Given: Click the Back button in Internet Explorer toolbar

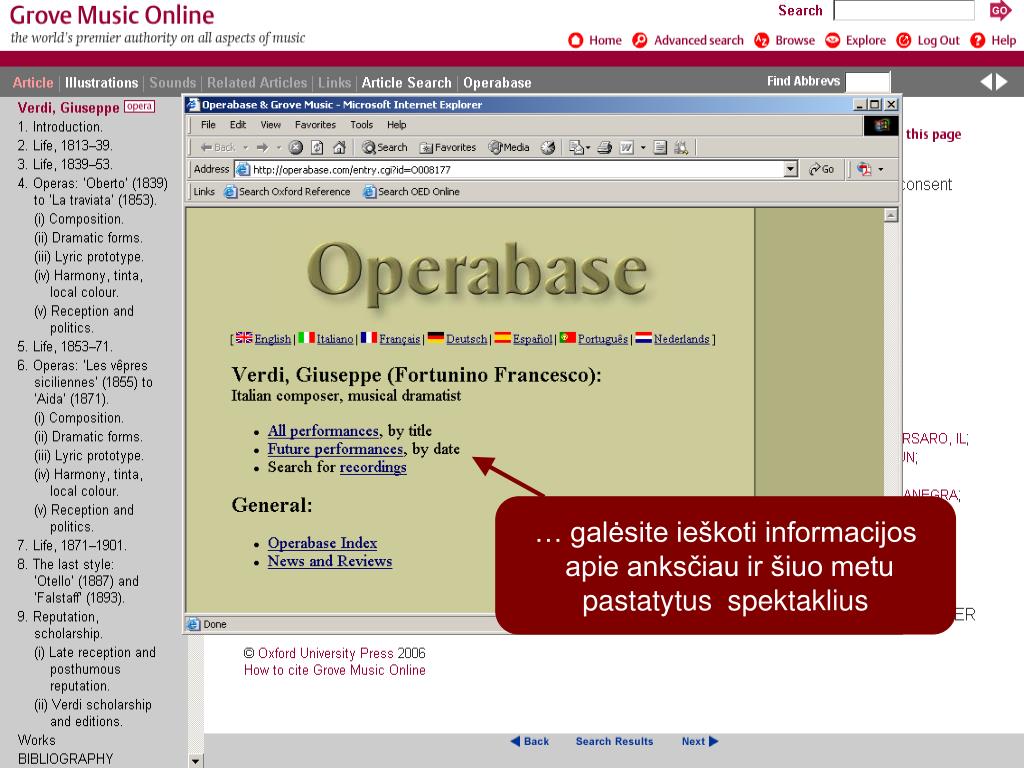Looking at the screenshot, I should (217, 148).
